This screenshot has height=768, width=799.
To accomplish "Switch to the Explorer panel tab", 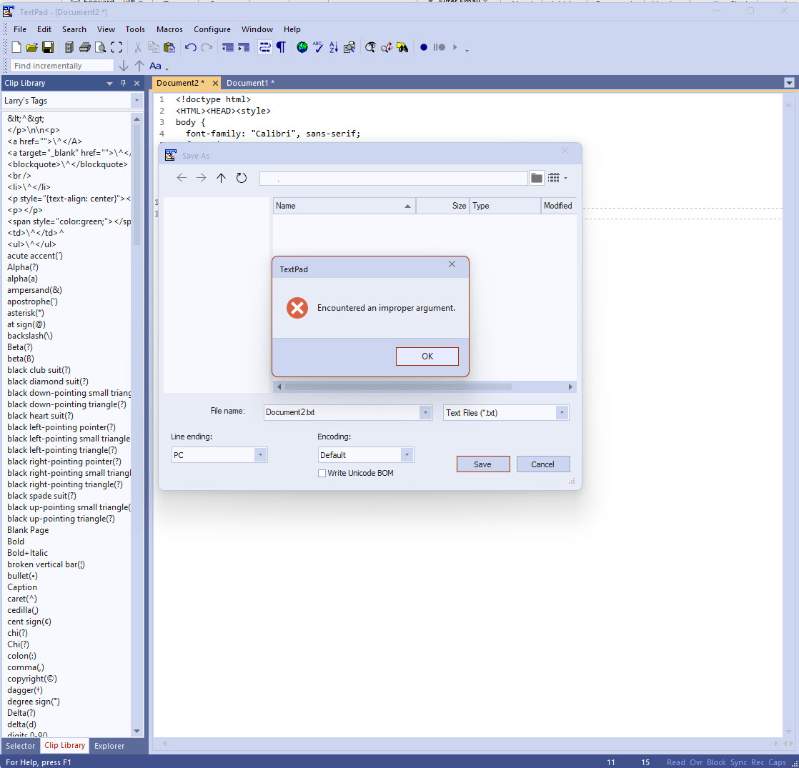I will tap(109, 746).
